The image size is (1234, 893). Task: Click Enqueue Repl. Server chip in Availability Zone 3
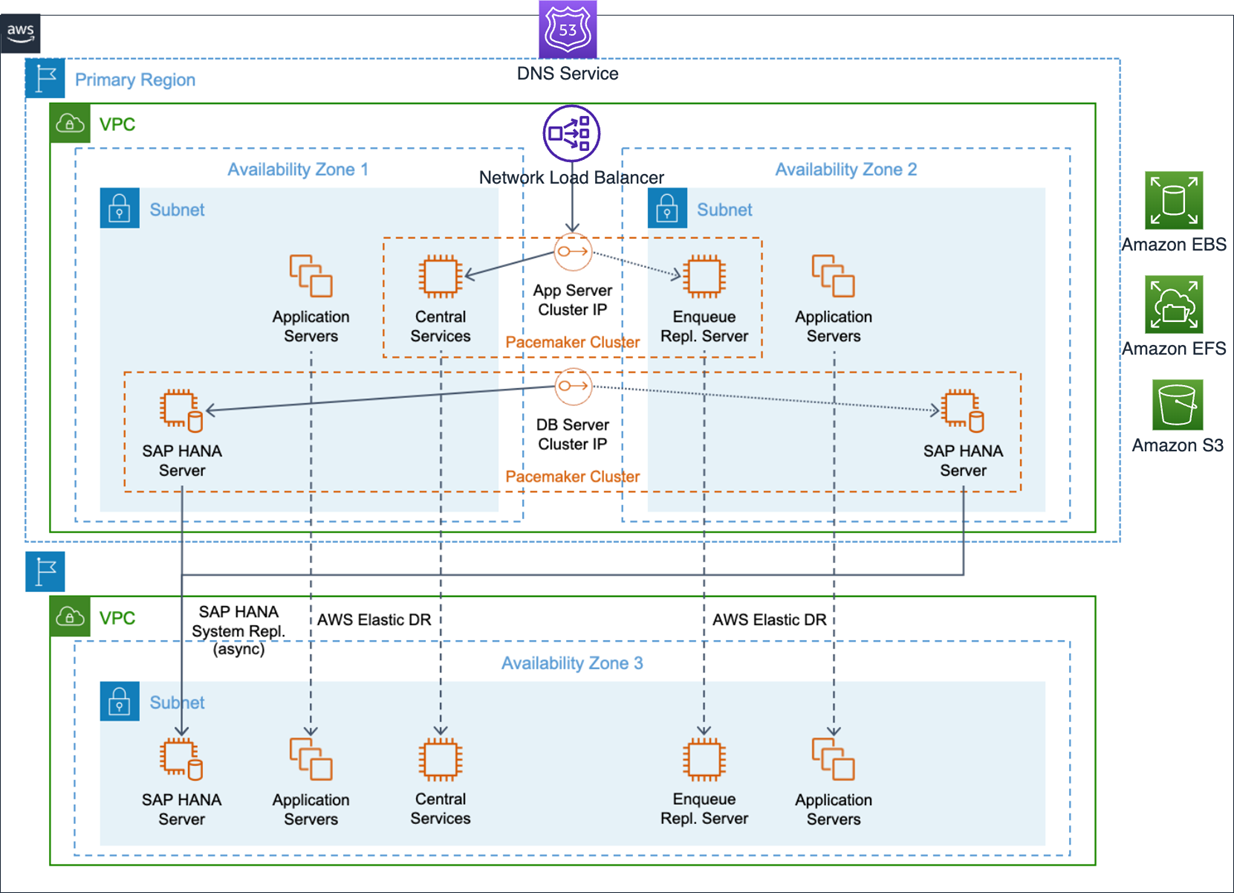704,759
